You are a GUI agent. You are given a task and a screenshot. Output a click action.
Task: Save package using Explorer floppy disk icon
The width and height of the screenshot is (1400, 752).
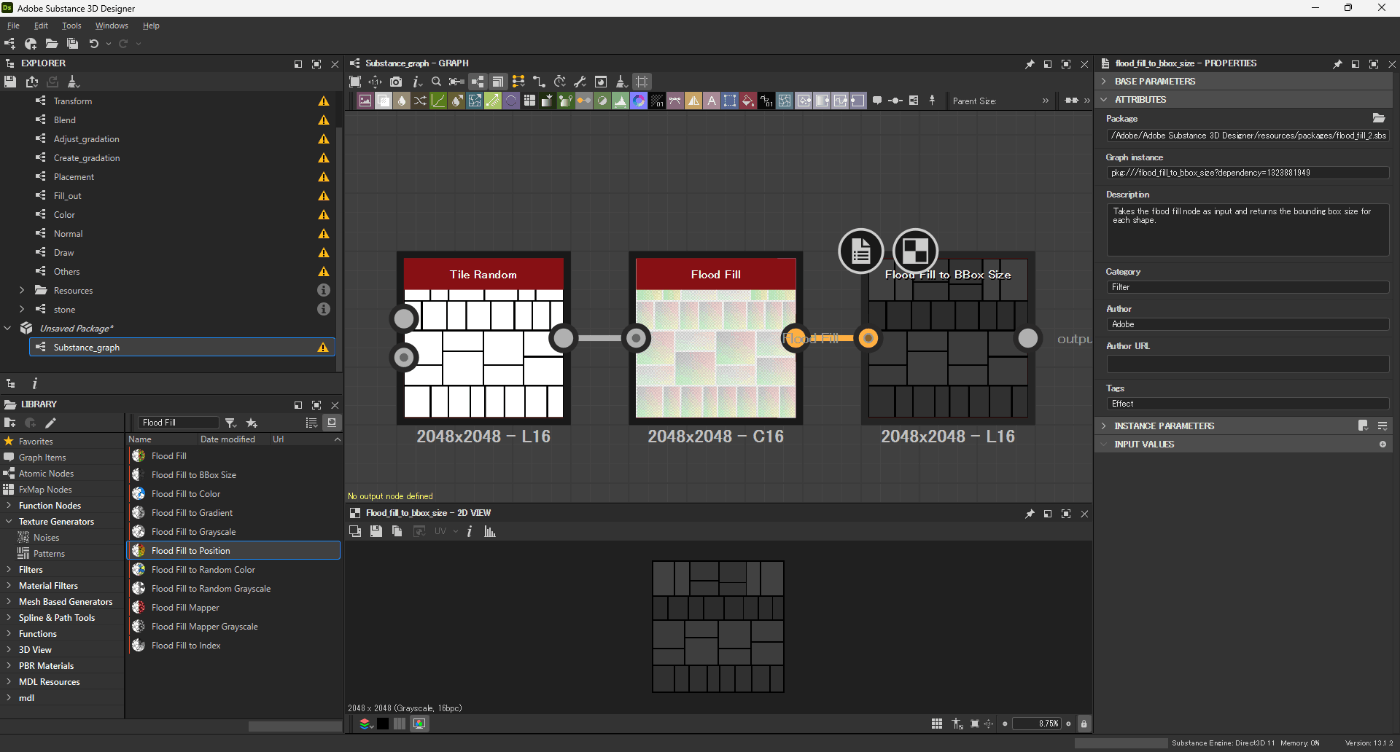[11, 82]
